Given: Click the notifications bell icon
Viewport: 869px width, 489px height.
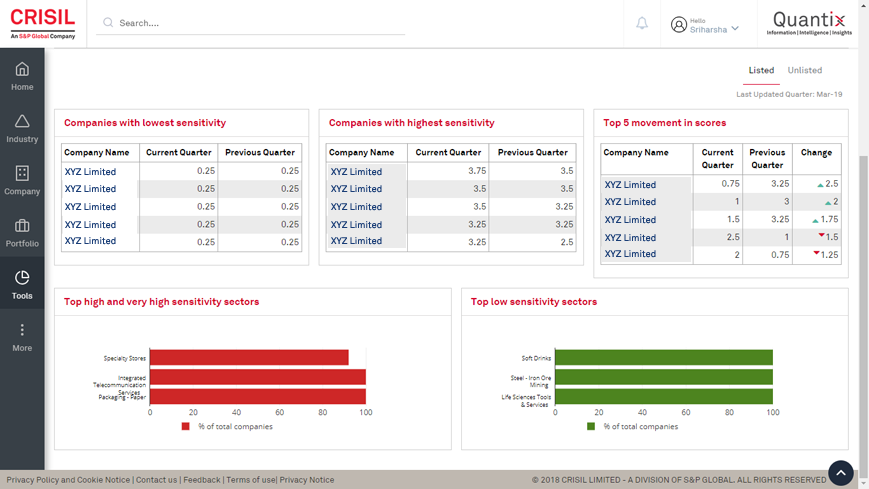Looking at the screenshot, I should pyautogui.click(x=642, y=23).
